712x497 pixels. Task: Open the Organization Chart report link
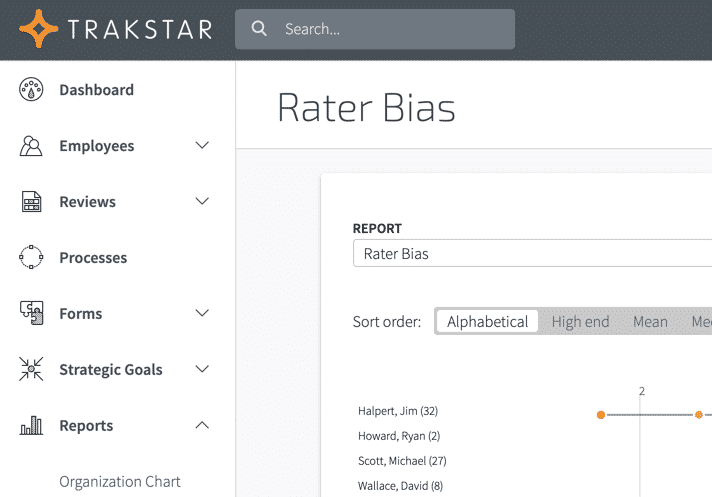click(120, 482)
